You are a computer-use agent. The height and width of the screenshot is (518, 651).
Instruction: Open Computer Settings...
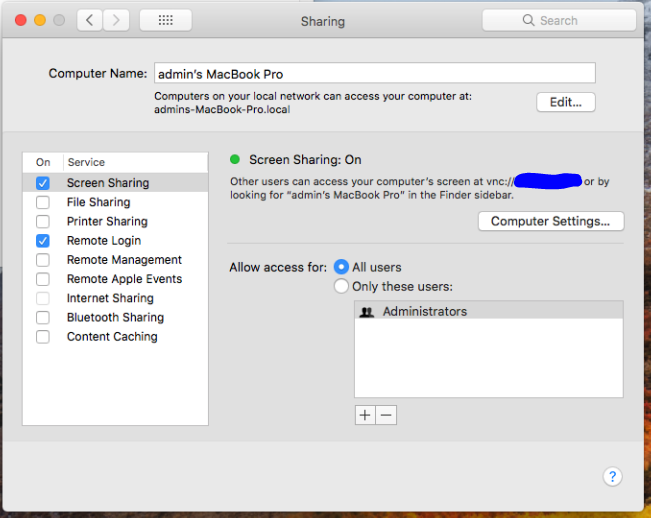(x=551, y=221)
